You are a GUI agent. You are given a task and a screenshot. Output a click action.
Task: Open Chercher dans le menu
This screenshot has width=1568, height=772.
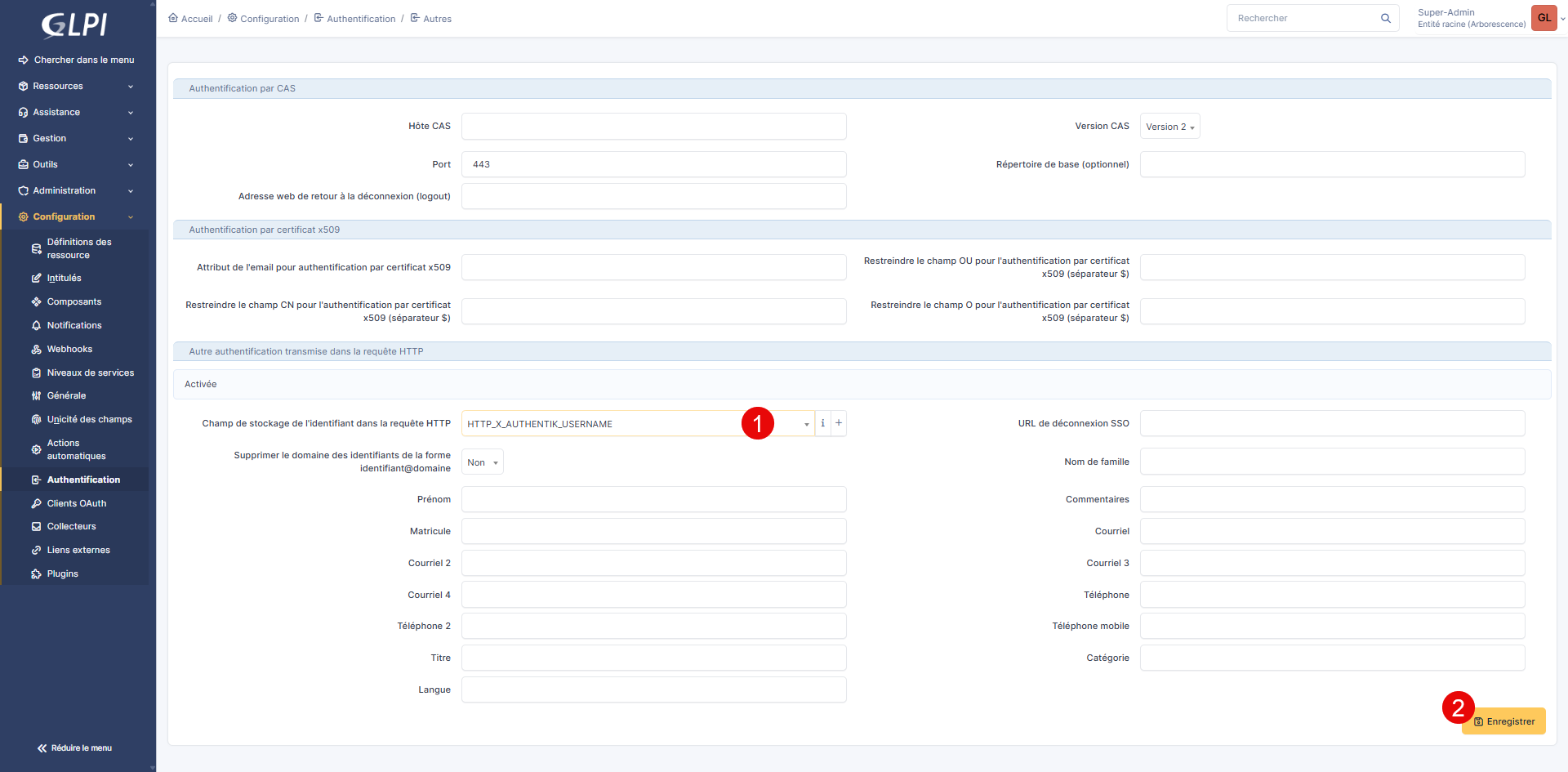(x=77, y=60)
